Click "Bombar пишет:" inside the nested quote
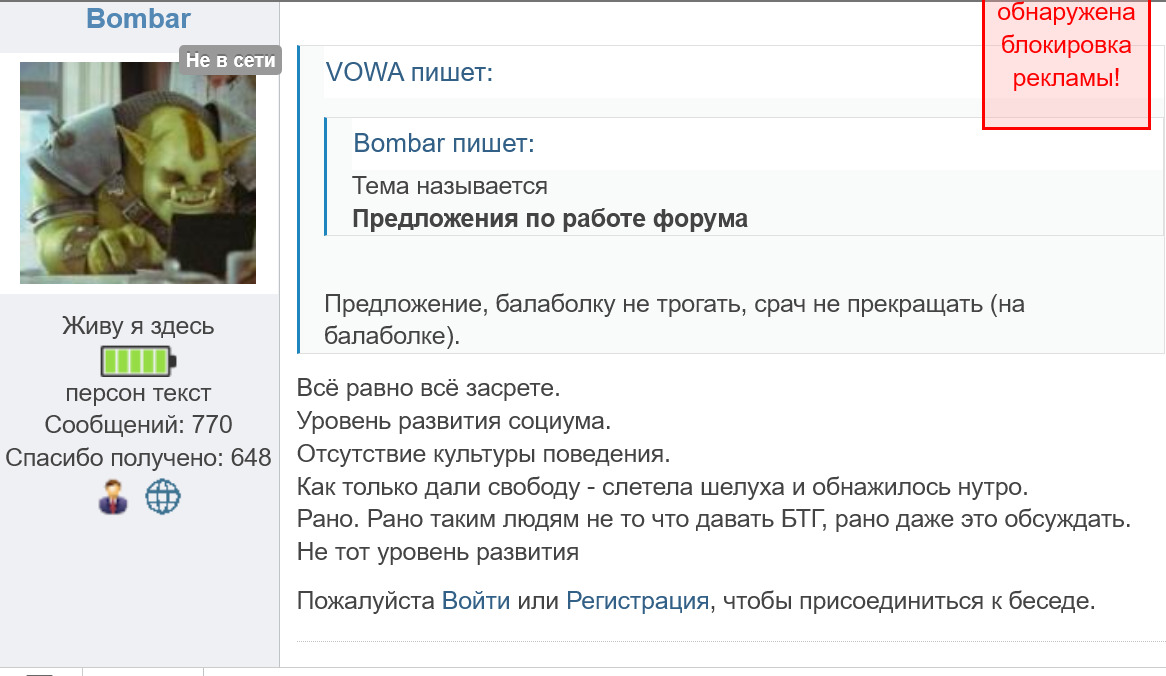The image size is (1166, 676). tap(443, 143)
